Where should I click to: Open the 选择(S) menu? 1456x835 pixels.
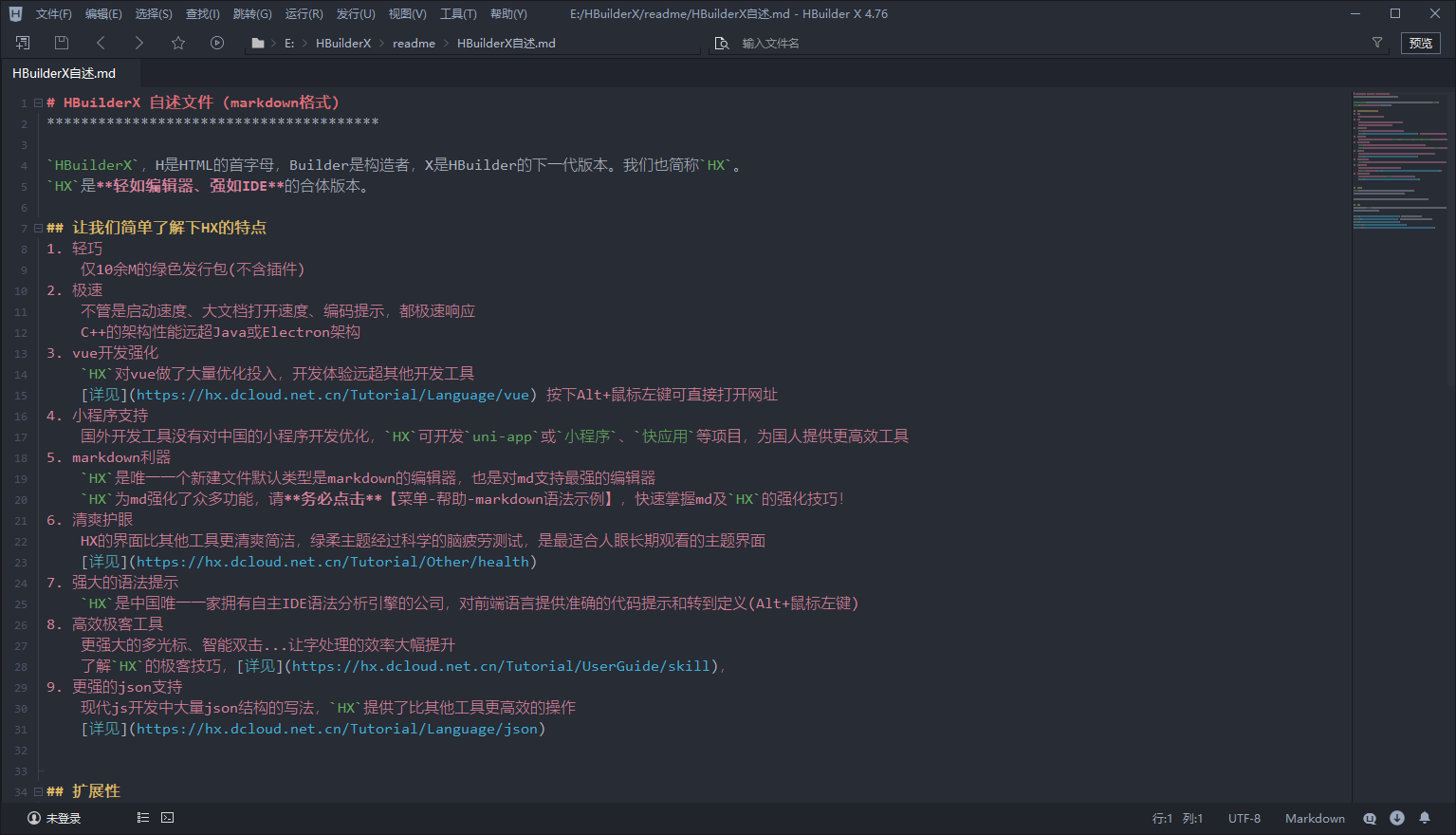[x=154, y=14]
